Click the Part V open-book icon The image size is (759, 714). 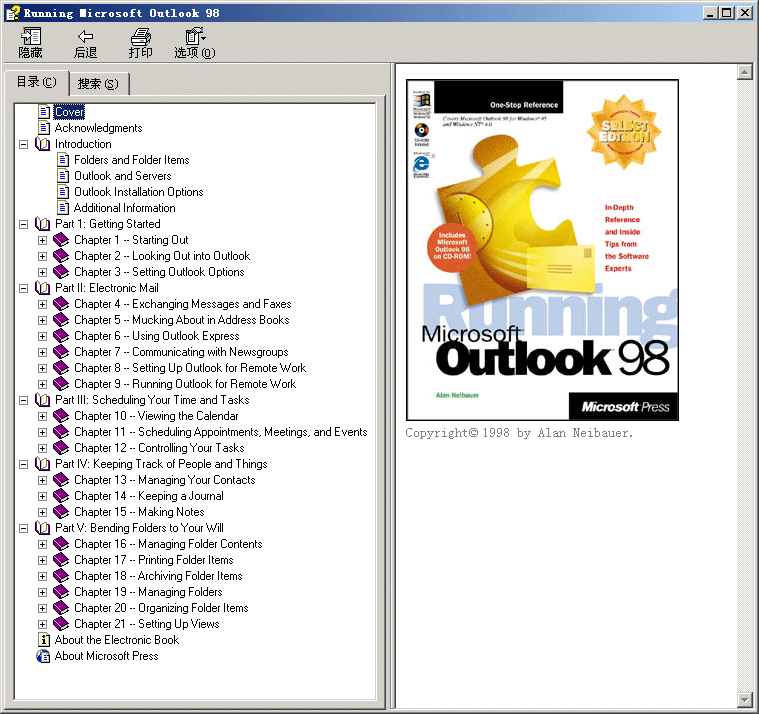(43, 528)
